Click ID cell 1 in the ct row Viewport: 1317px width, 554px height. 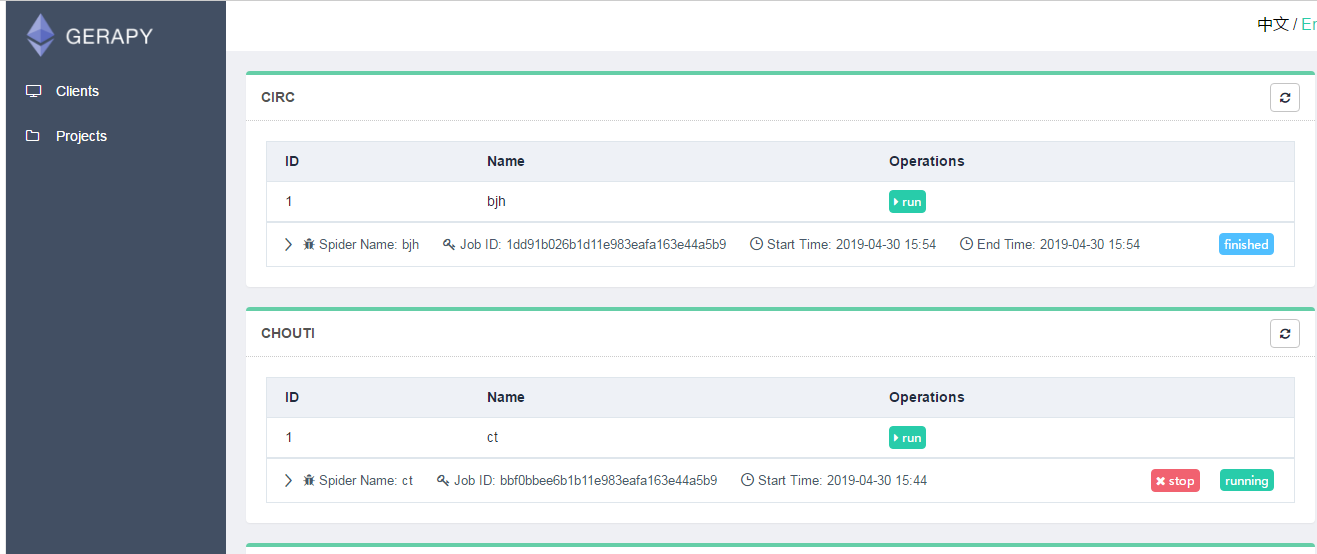tap(289, 438)
